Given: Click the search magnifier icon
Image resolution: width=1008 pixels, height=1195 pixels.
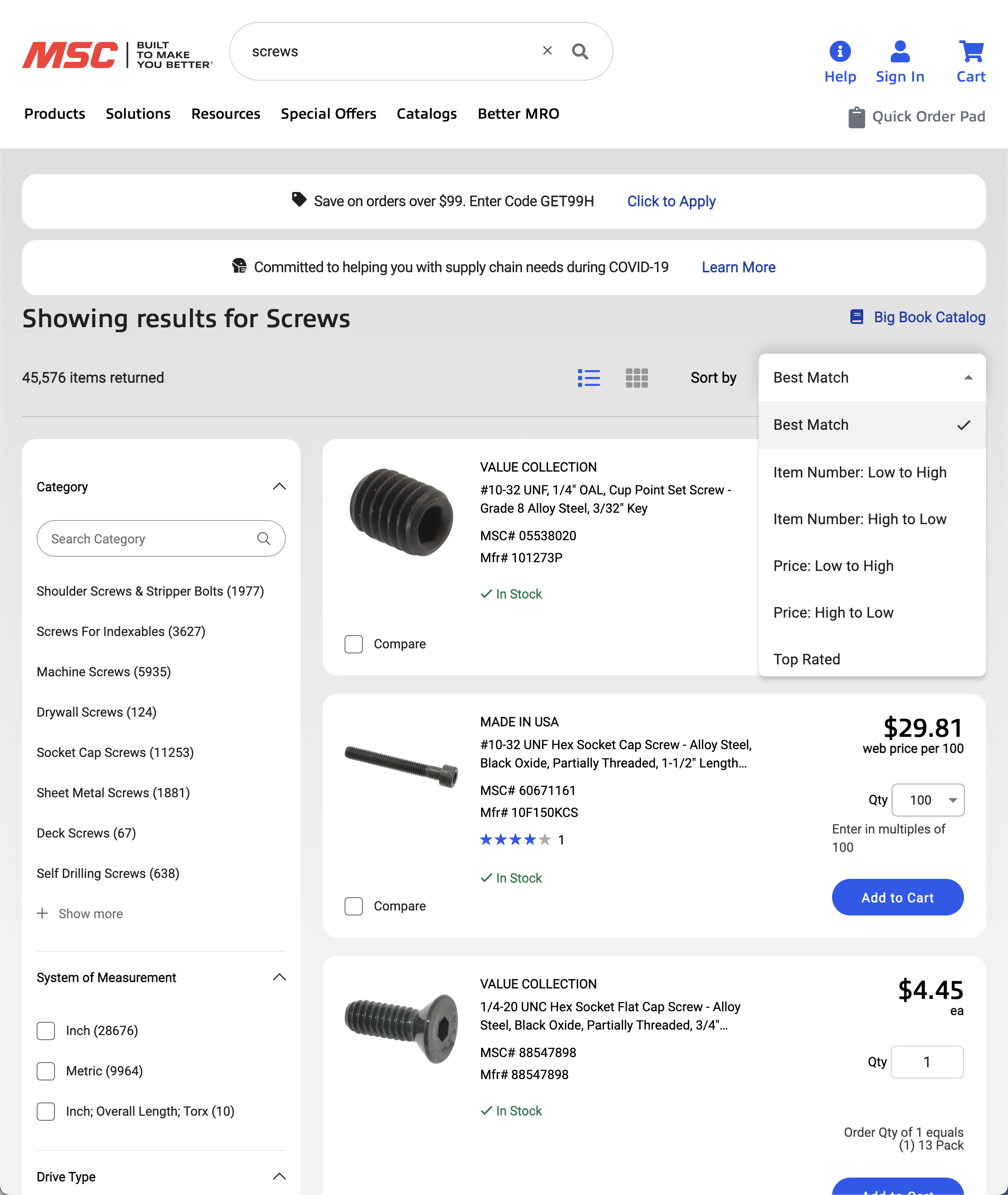Looking at the screenshot, I should pos(581,51).
